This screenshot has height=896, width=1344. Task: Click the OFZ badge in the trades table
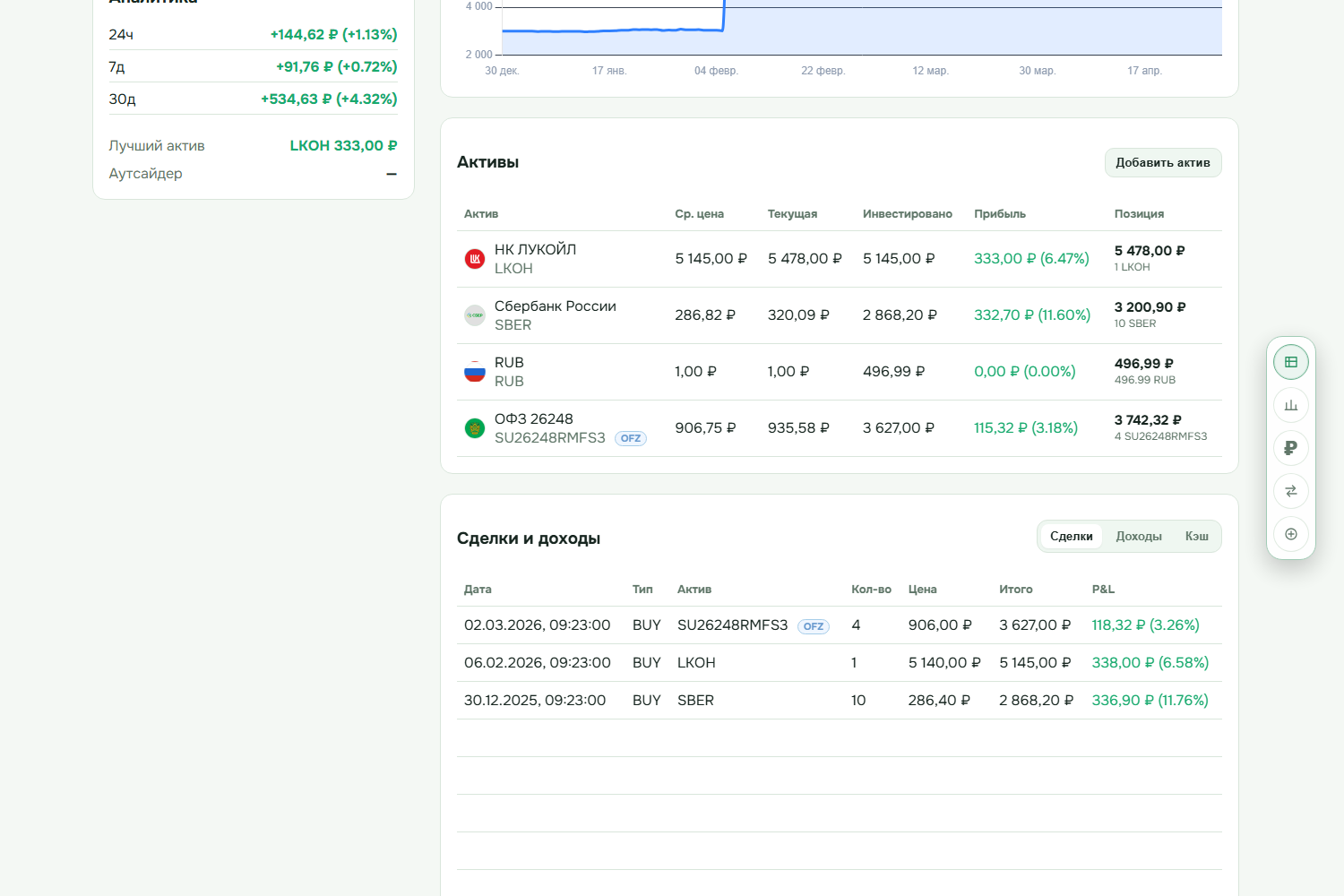[814, 626]
